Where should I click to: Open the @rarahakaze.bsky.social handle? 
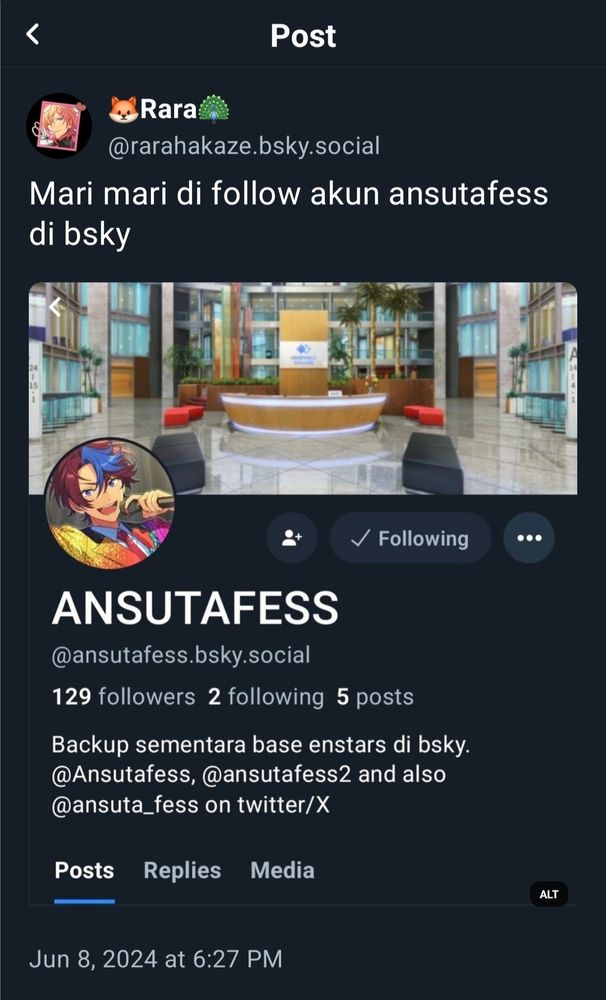pos(244,146)
